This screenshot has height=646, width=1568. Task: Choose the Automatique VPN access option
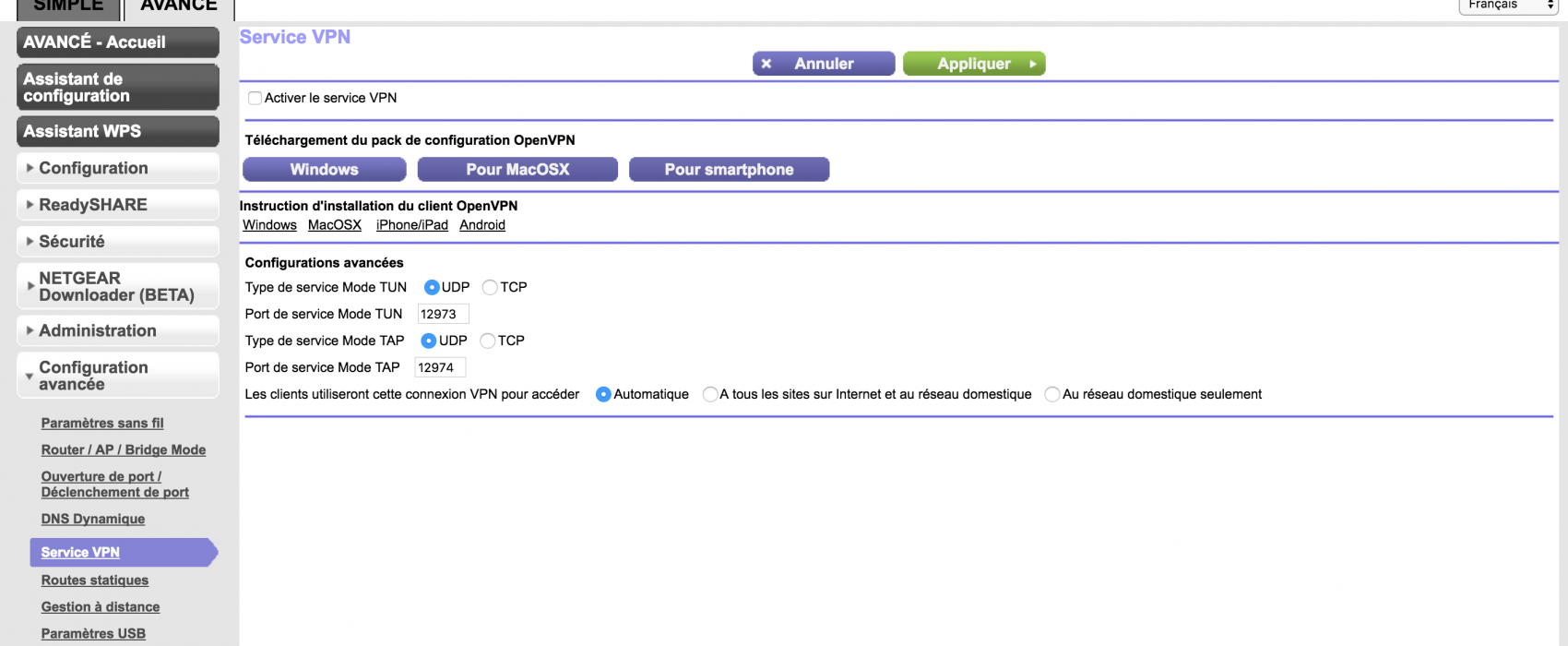click(603, 394)
